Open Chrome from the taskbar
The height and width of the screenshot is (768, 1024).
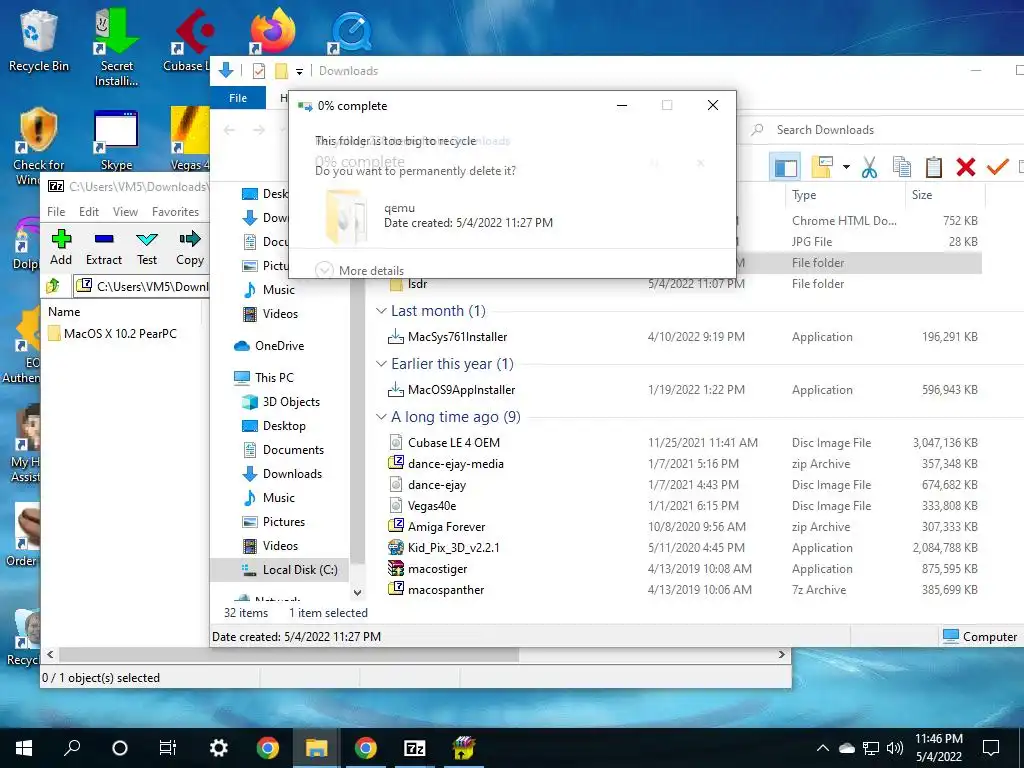(267, 748)
